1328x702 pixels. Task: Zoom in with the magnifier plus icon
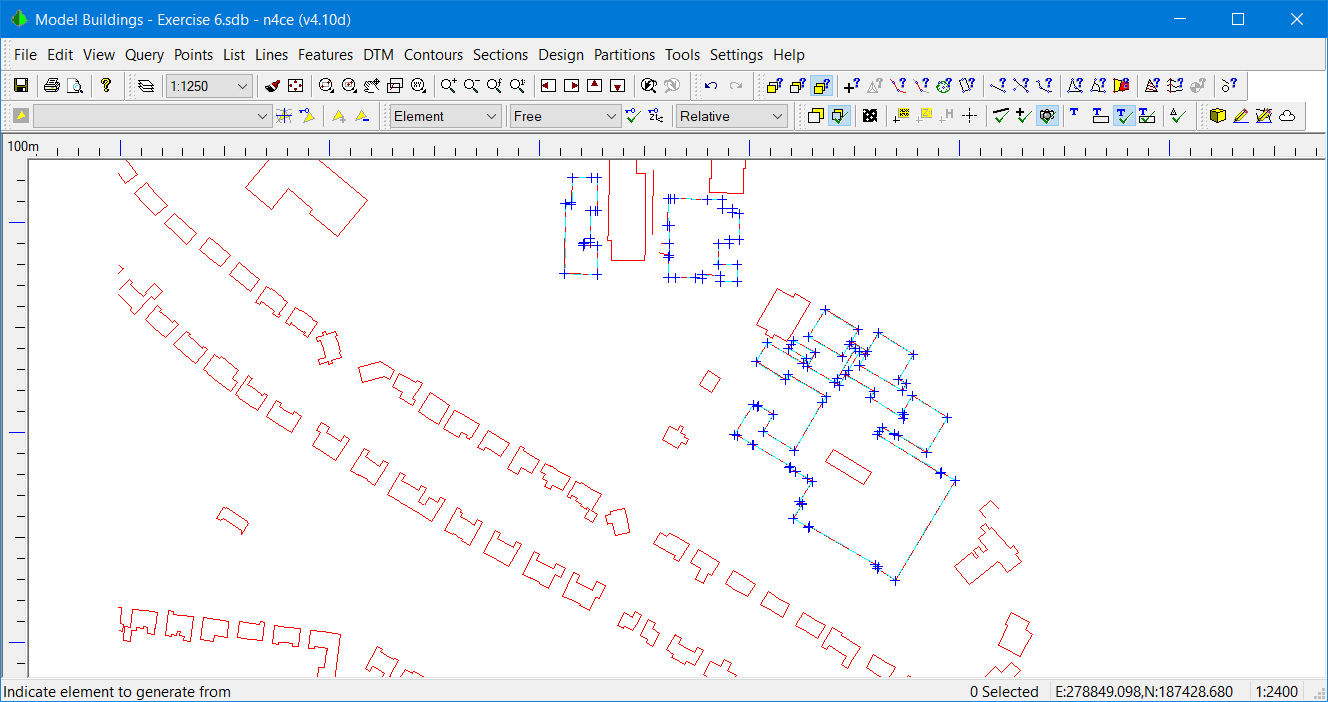(447, 85)
